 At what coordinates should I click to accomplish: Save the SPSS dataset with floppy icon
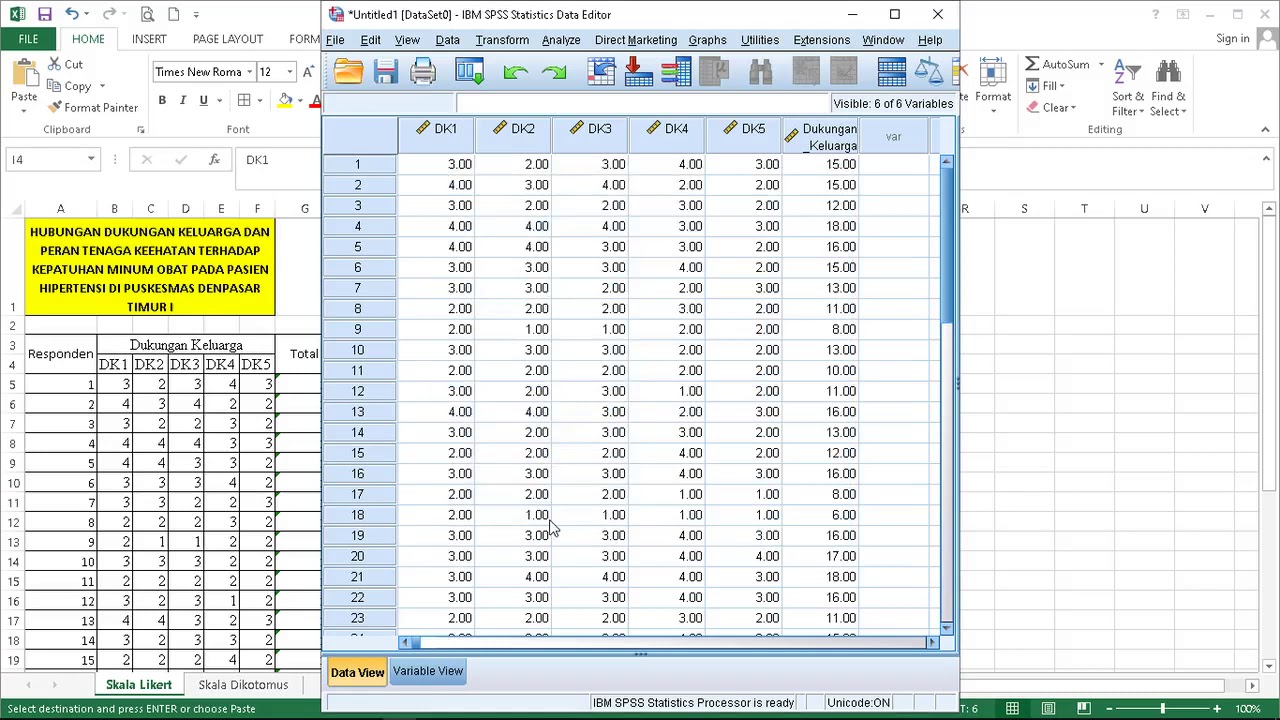click(x=386, y=71)
